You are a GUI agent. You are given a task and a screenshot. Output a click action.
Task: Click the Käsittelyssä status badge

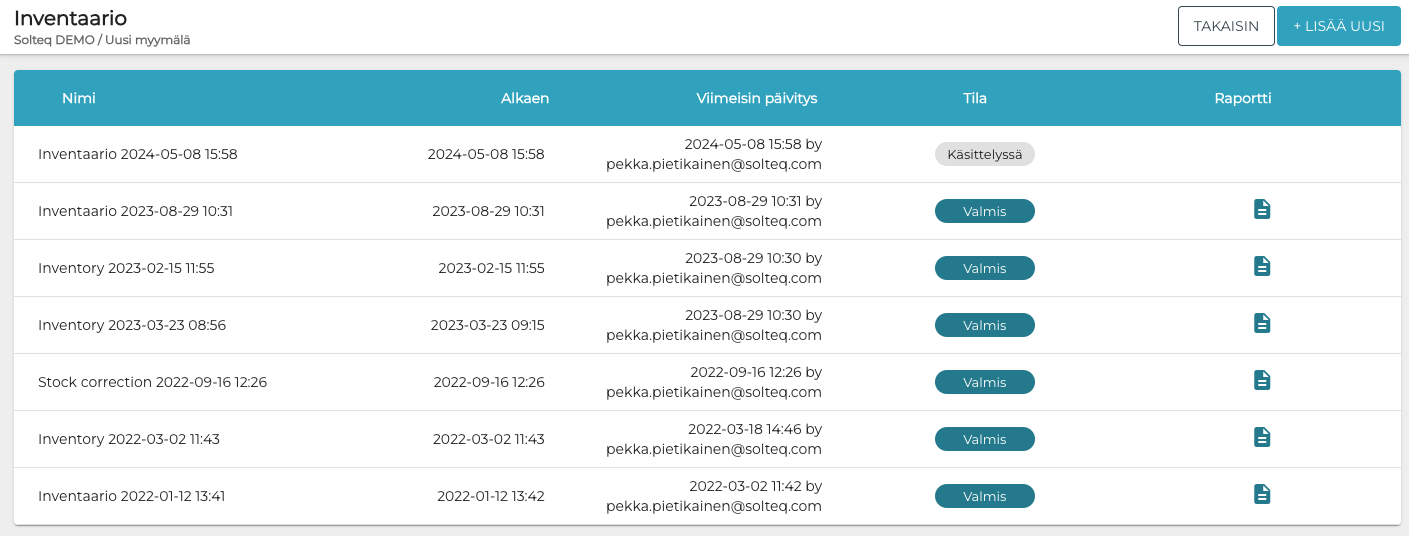[985, 154]
